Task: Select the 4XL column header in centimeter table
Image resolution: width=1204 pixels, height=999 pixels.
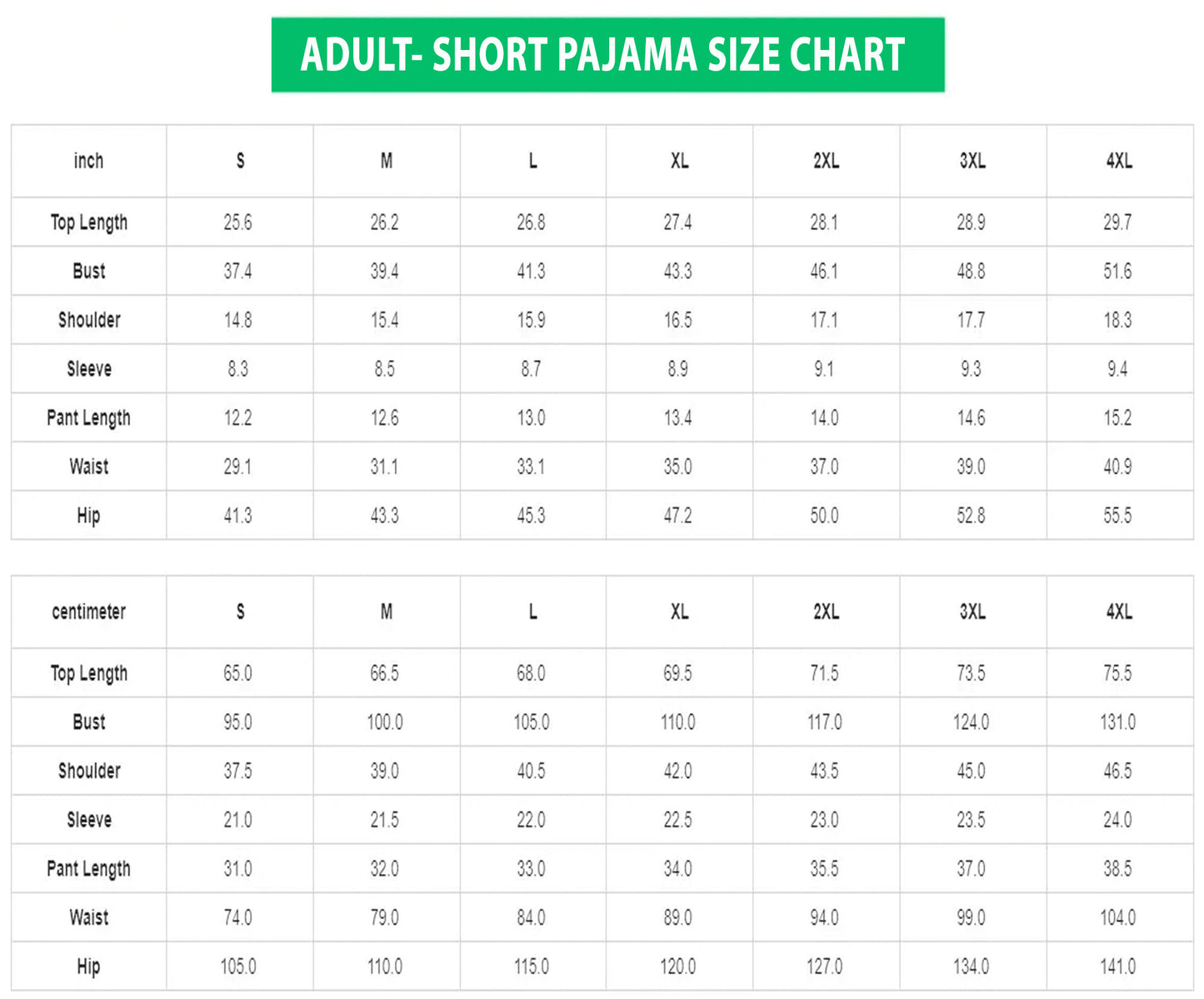Action: pos(1118,612)
